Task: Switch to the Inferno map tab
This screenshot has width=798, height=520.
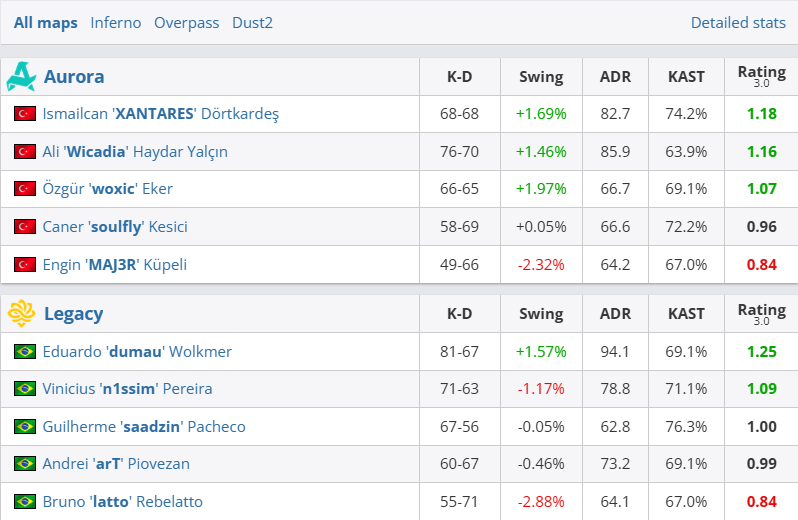Action: pyautogui.click(x=116, y=22)
